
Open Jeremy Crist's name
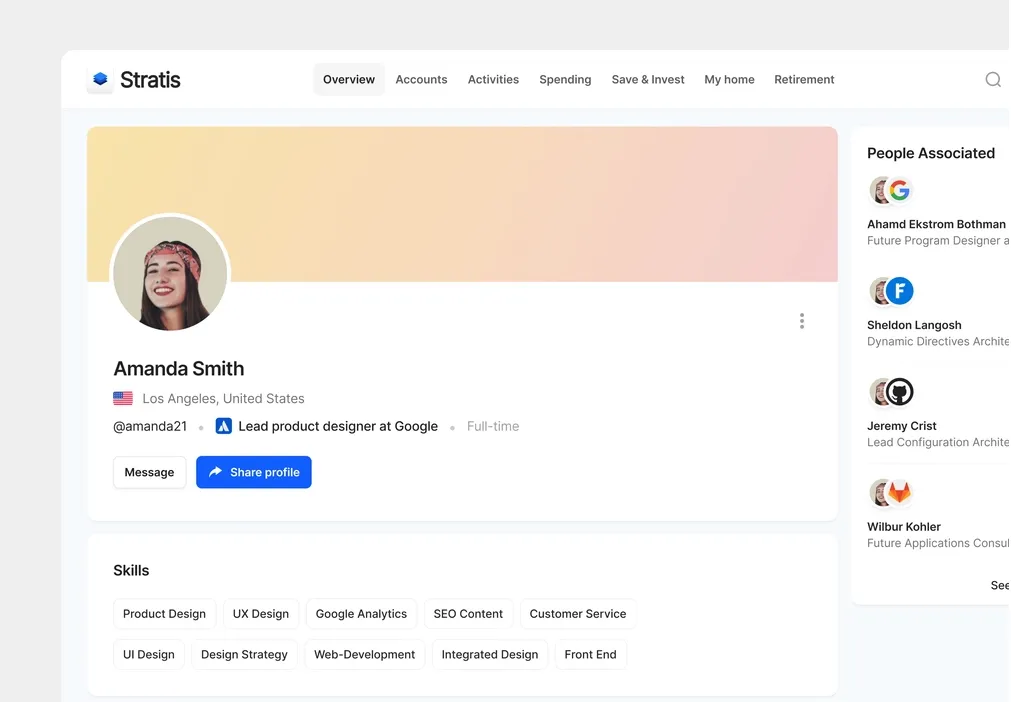tap(901, 425)
